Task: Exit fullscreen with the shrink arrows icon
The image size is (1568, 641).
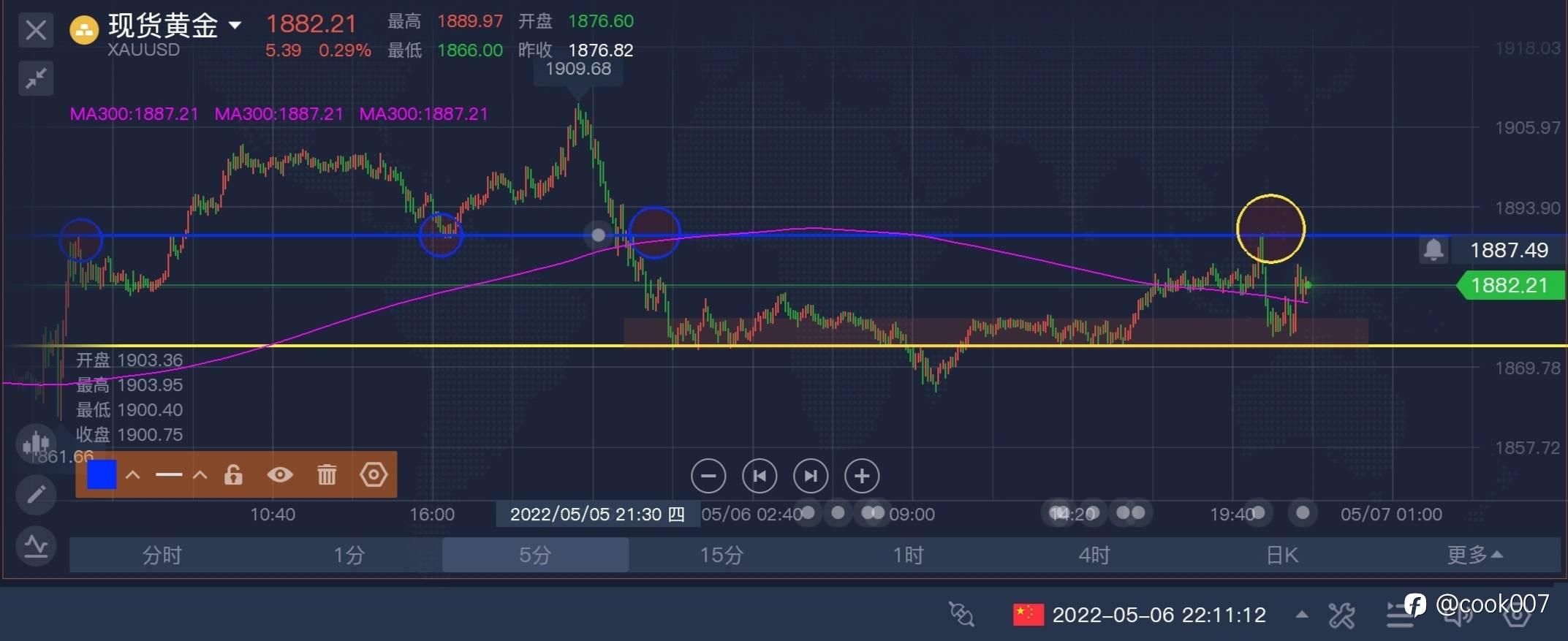Action: click(36, 78)
